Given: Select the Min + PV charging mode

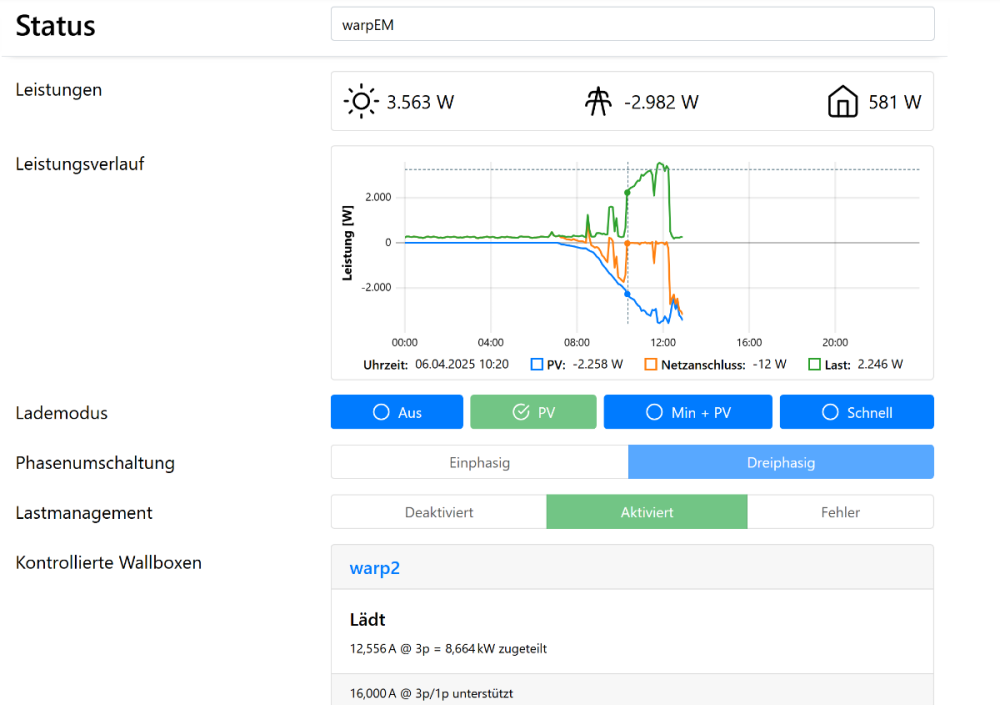Looking at the screenshot, I should (688, 412).
